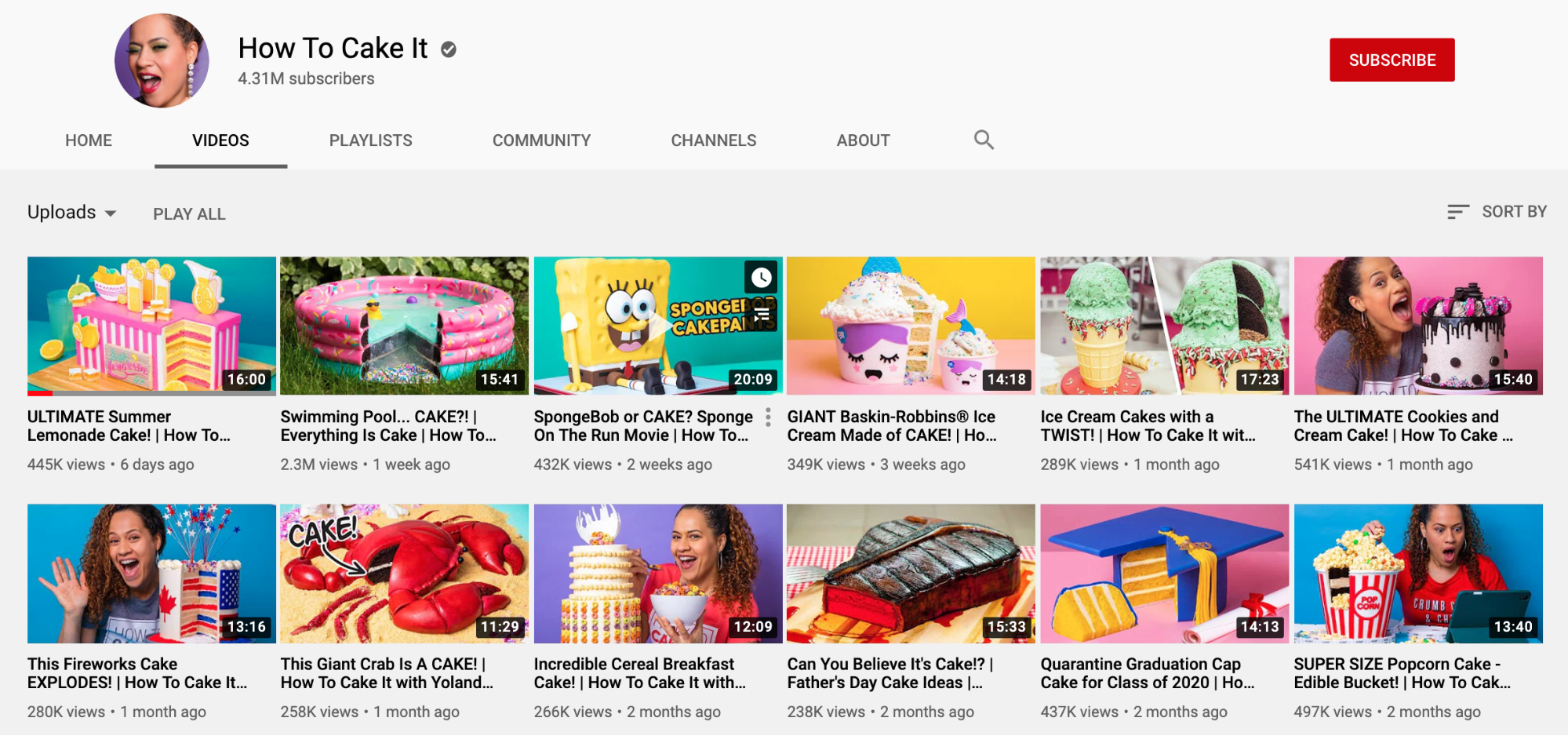Image resolution: width=1568 pixels, height=736 pixels.
Task: Switch to the Channels tab
Action: (x=713, y=140)
